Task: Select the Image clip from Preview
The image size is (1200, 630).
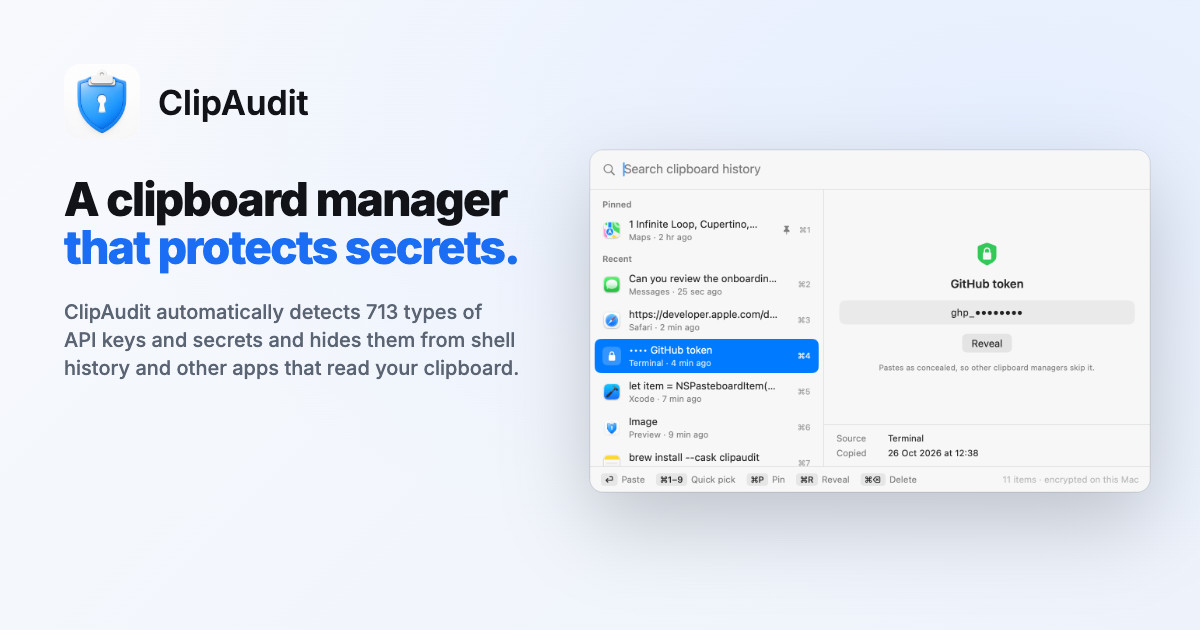Action: click(706, 428)
